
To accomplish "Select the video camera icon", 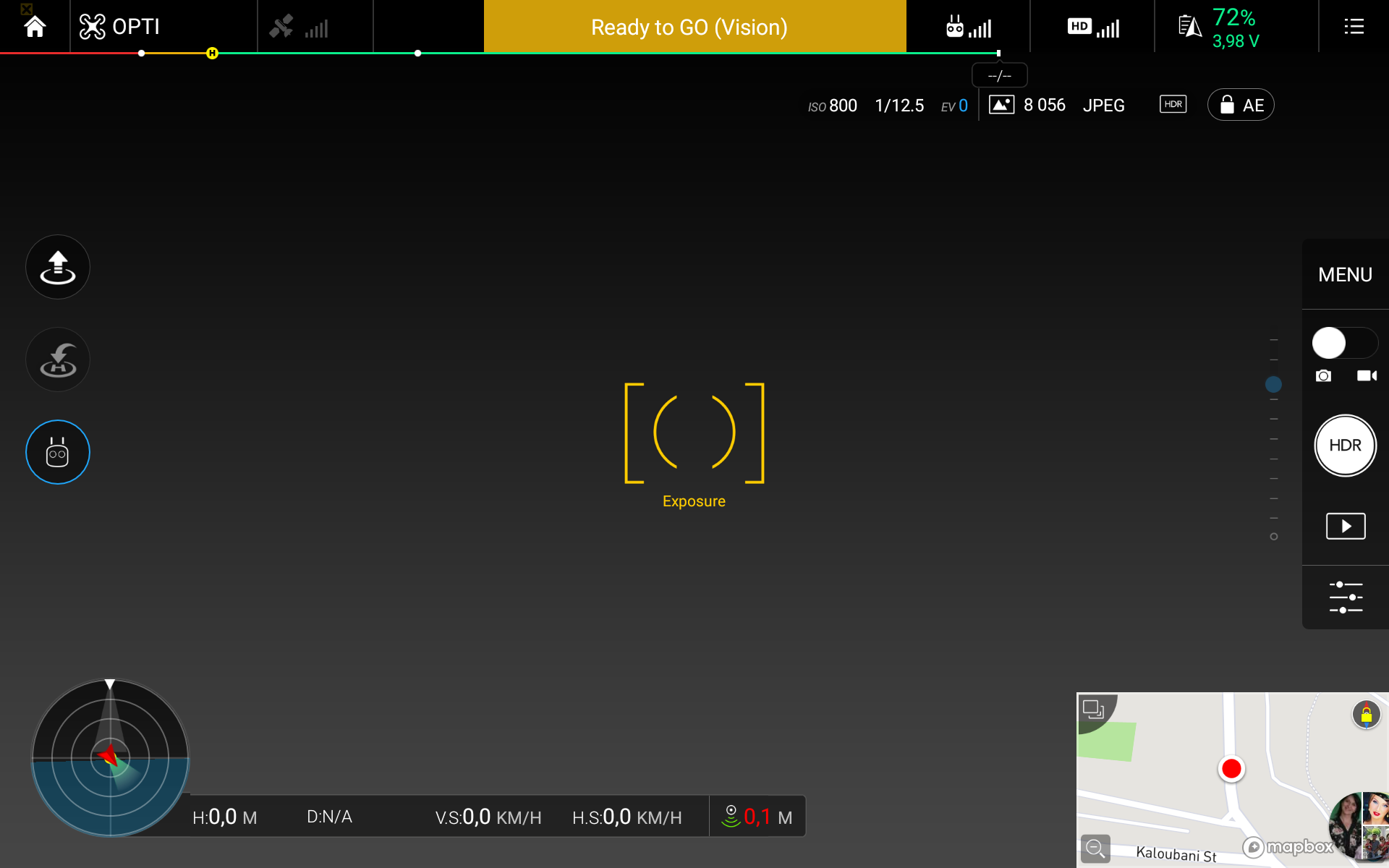I will coord(1367,375).
